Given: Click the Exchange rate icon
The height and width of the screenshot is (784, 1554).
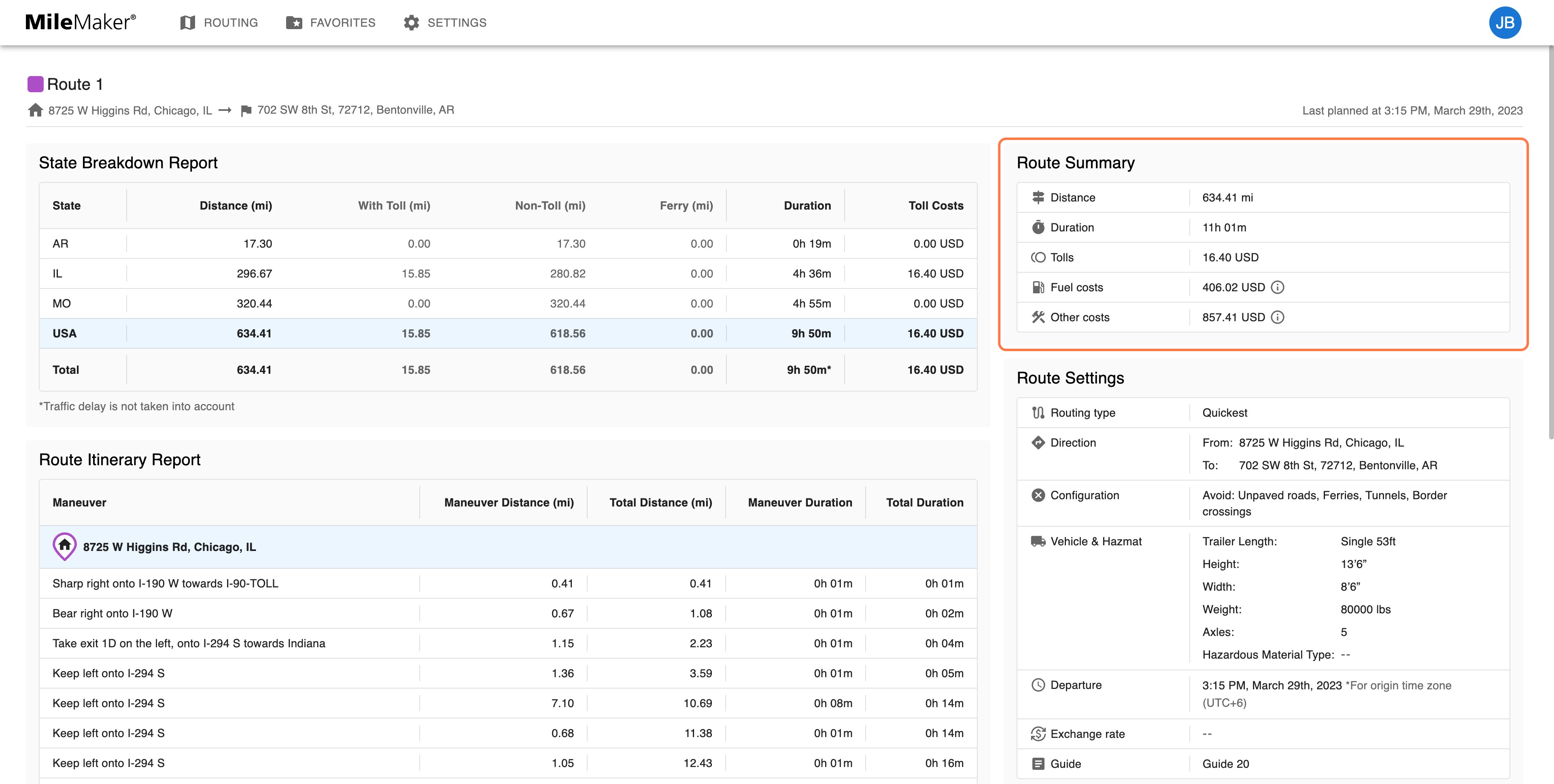Looking at the screenshot, I should tap(1038, 734).
